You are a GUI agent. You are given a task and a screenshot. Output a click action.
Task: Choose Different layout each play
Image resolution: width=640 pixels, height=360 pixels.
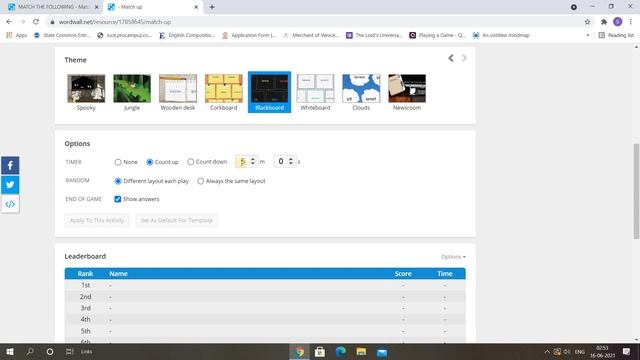coord(118,181)
